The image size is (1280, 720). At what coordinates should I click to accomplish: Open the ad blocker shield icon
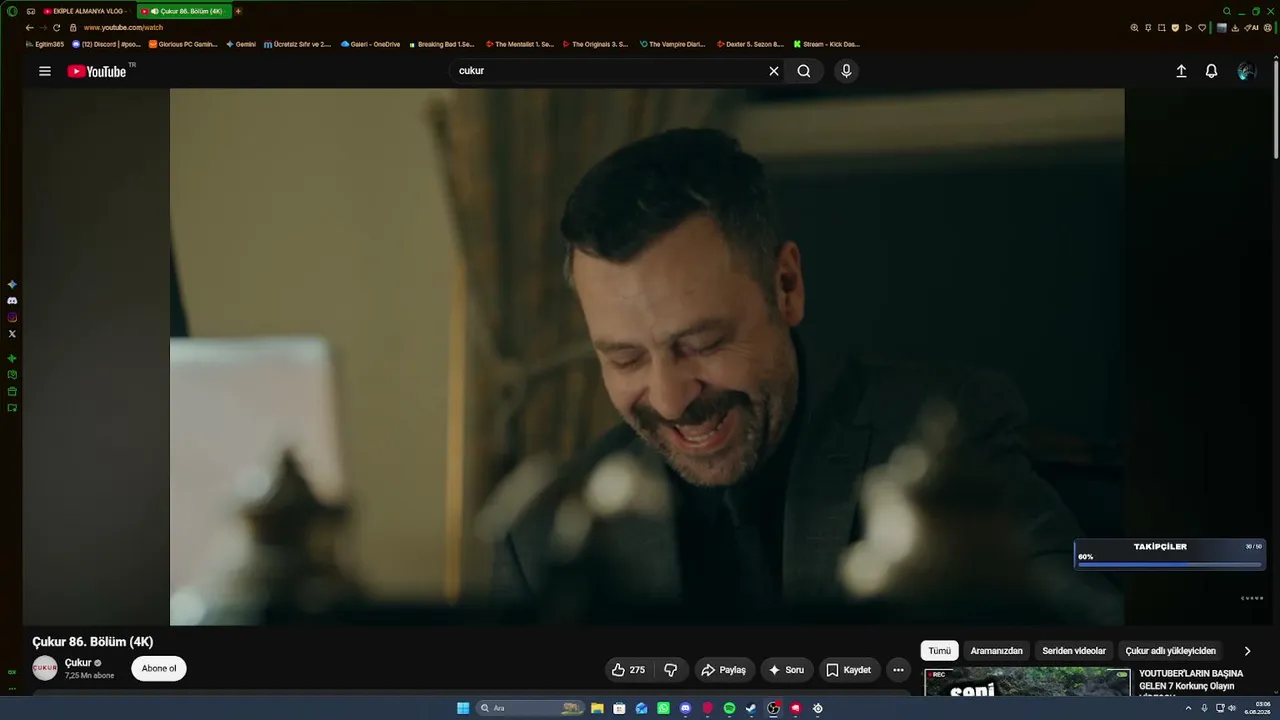point(1175,28)
